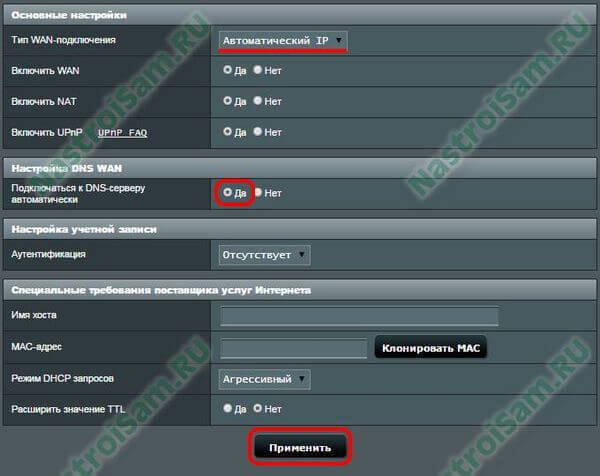Select 'Да' for Расширить значение TTL
600x476 pixels.
click(228, 408)
